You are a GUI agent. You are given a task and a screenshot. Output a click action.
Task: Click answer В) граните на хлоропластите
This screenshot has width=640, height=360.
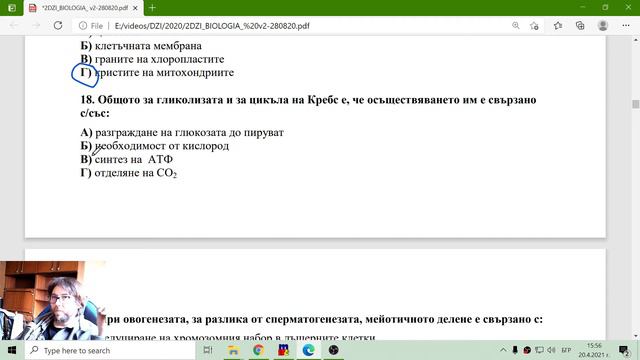(x=152, y=59)
